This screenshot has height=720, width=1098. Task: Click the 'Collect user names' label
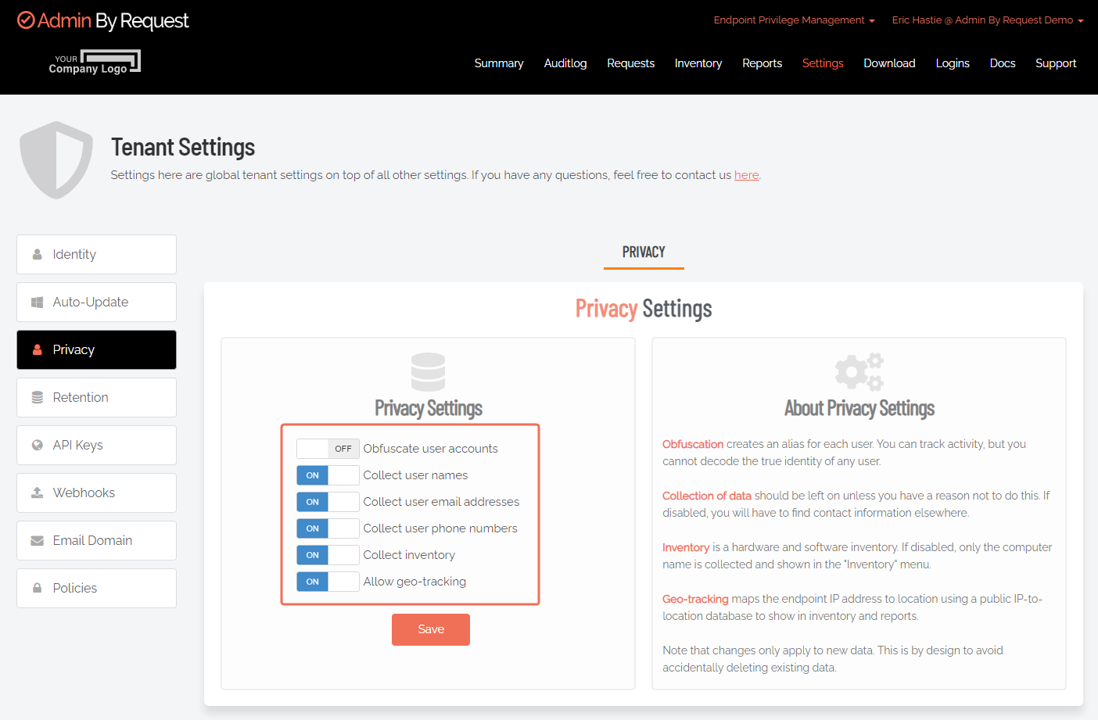click(x=415, y=475)
